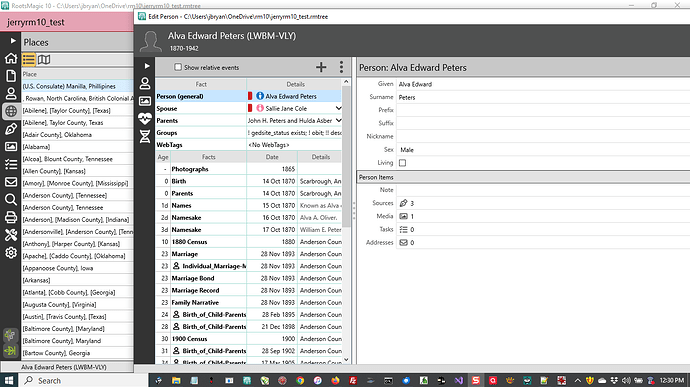Select [Arkansas] in the Places list
690x387 pixels.
click(x=77, y=280)
